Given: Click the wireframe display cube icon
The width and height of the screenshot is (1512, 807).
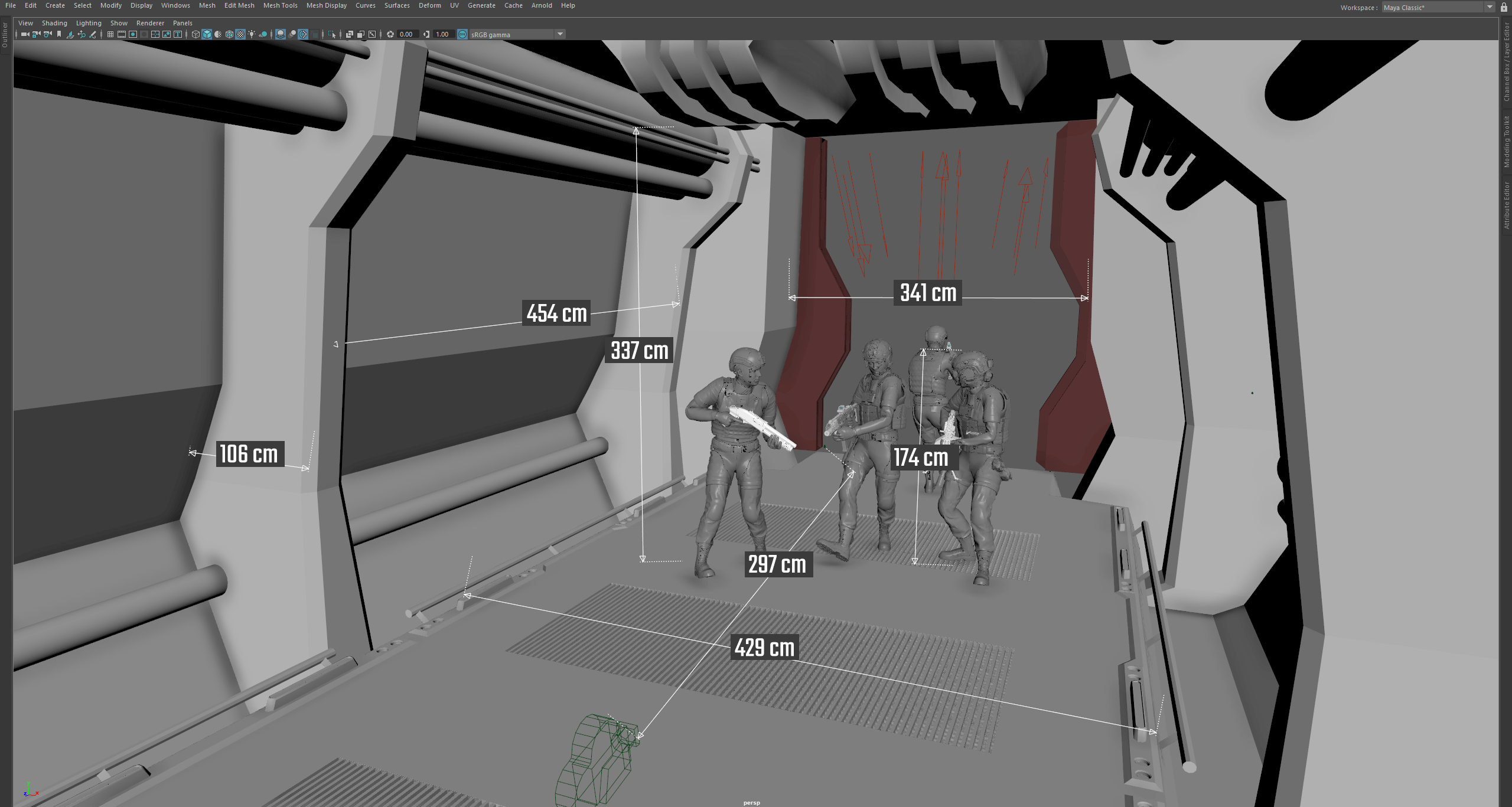Looking at the screenshot, I should click(x=195, y=34).
